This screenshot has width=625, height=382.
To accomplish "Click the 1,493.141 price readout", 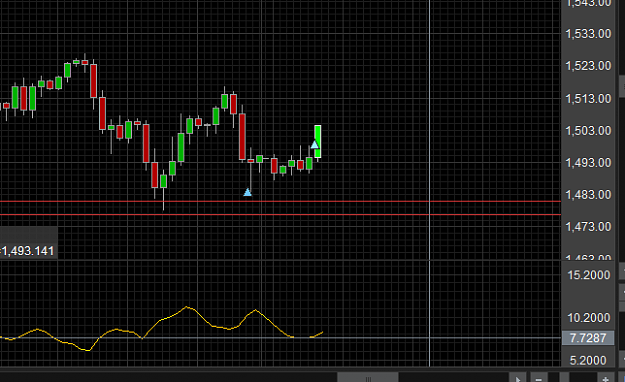I will 27,251.
